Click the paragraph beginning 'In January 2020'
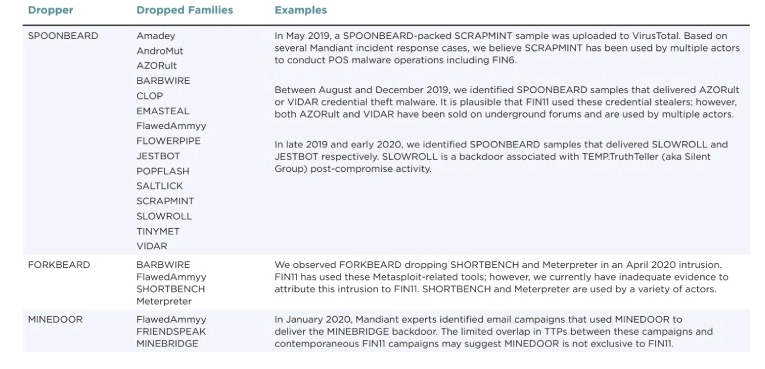This screenshot has height=369, width=765. point(493,331)
